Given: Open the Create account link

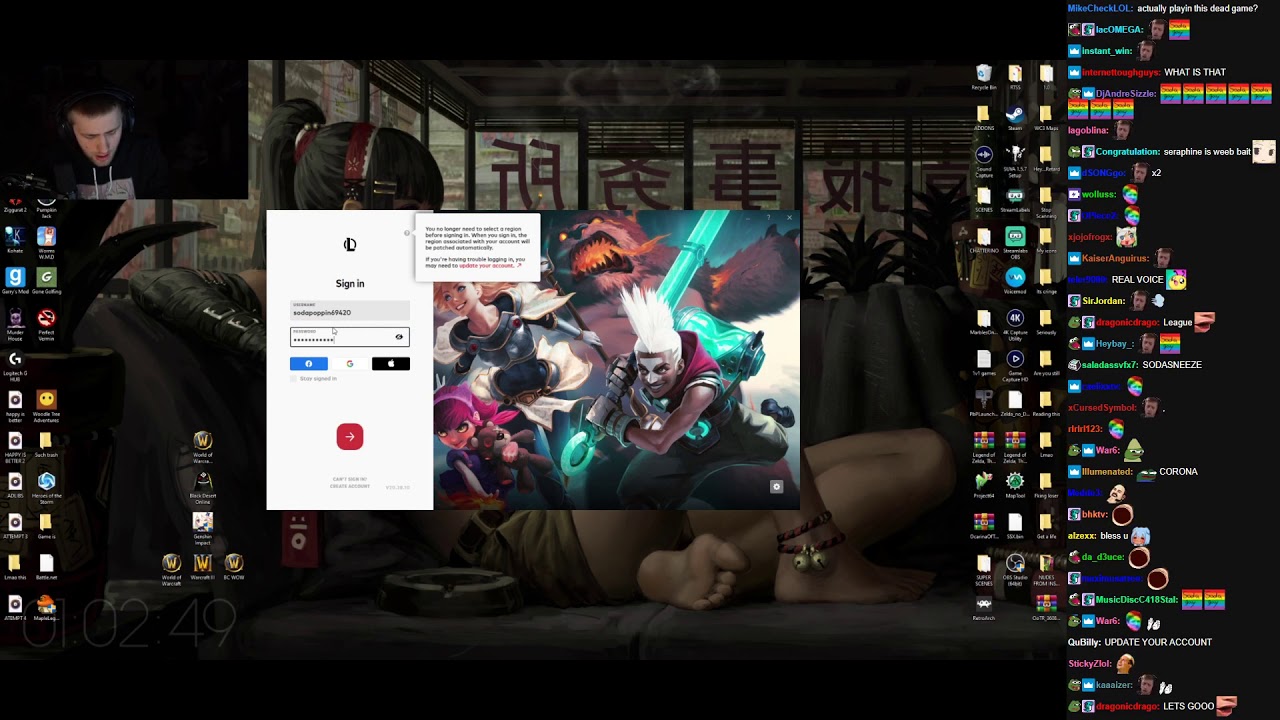Looking at the screenshot, I should tap(350, 485).
